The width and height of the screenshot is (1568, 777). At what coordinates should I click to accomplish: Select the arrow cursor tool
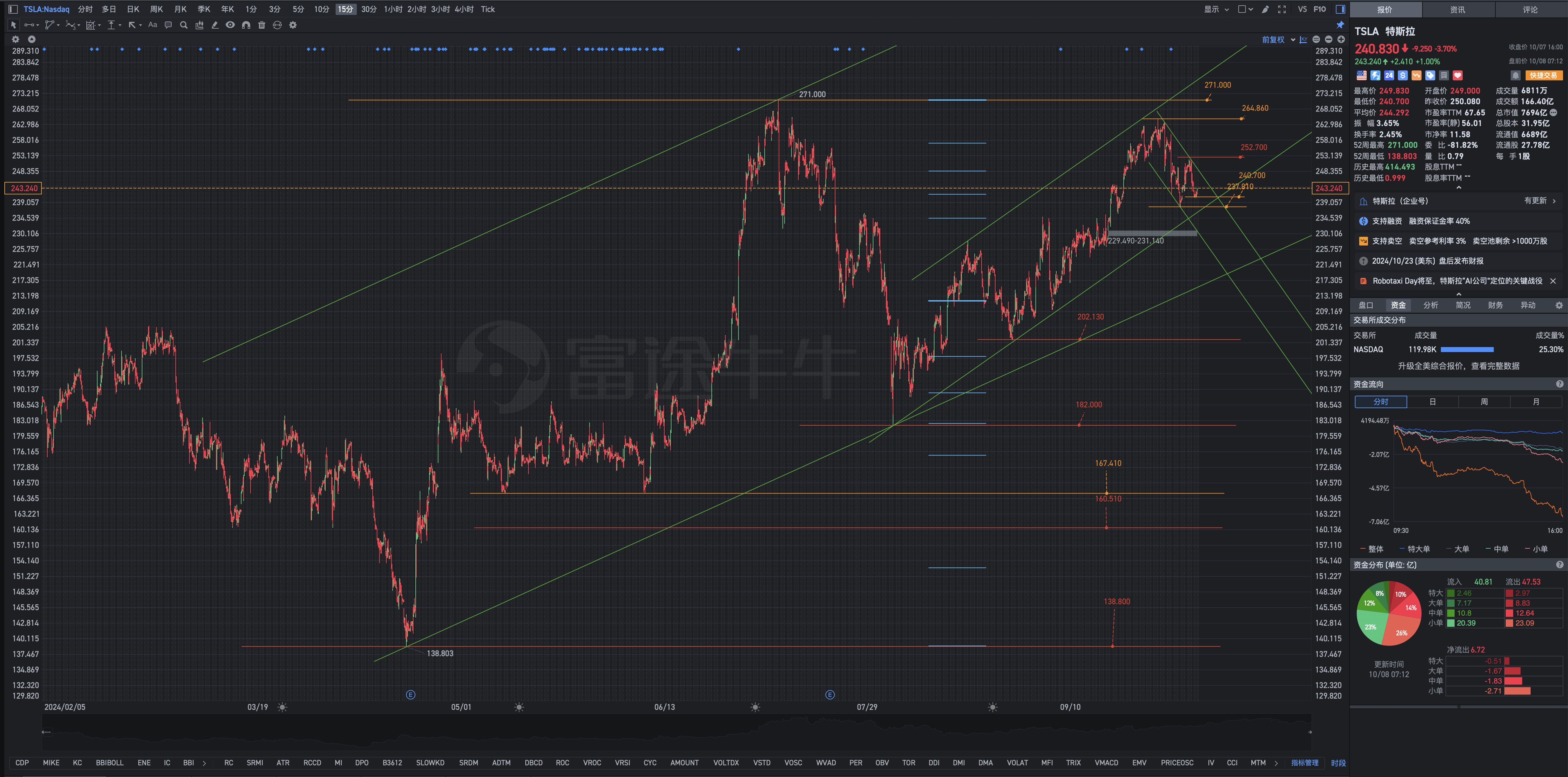(13, 25)
